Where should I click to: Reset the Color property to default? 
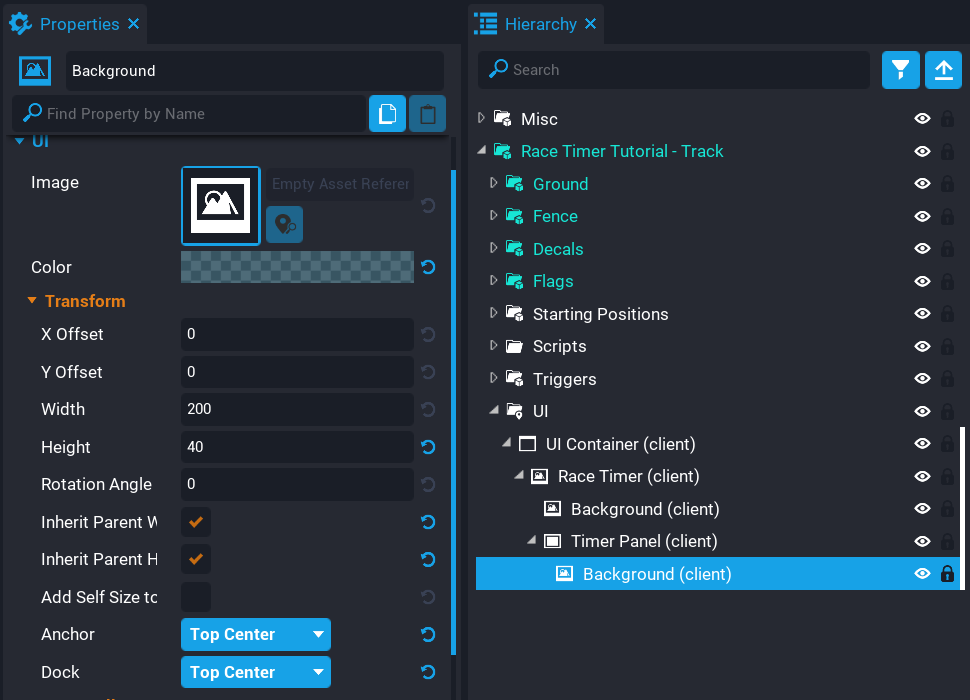click(x=428, y=267)
